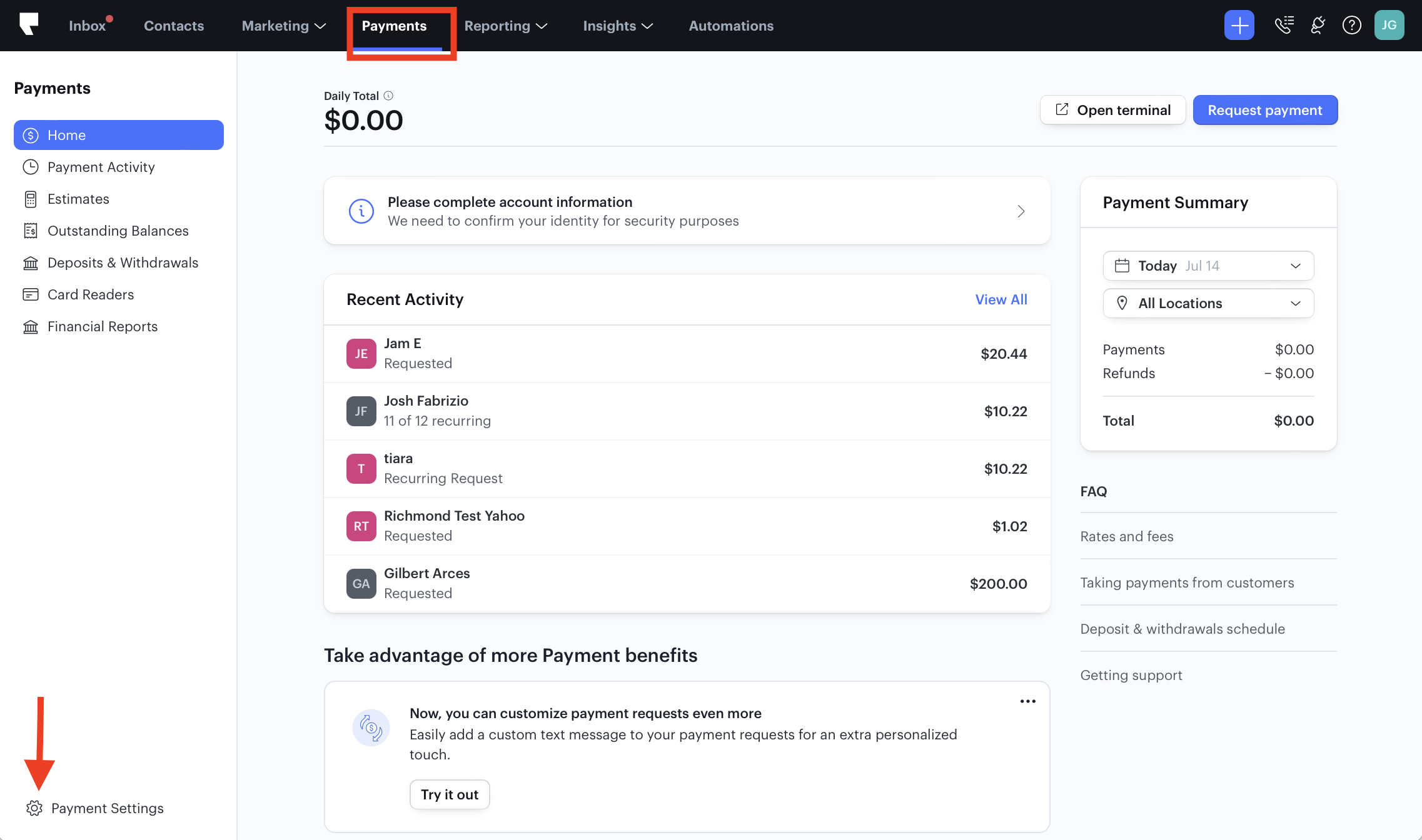
Task: Click the three-dot menu on promo card
Action: [1027, 701]
